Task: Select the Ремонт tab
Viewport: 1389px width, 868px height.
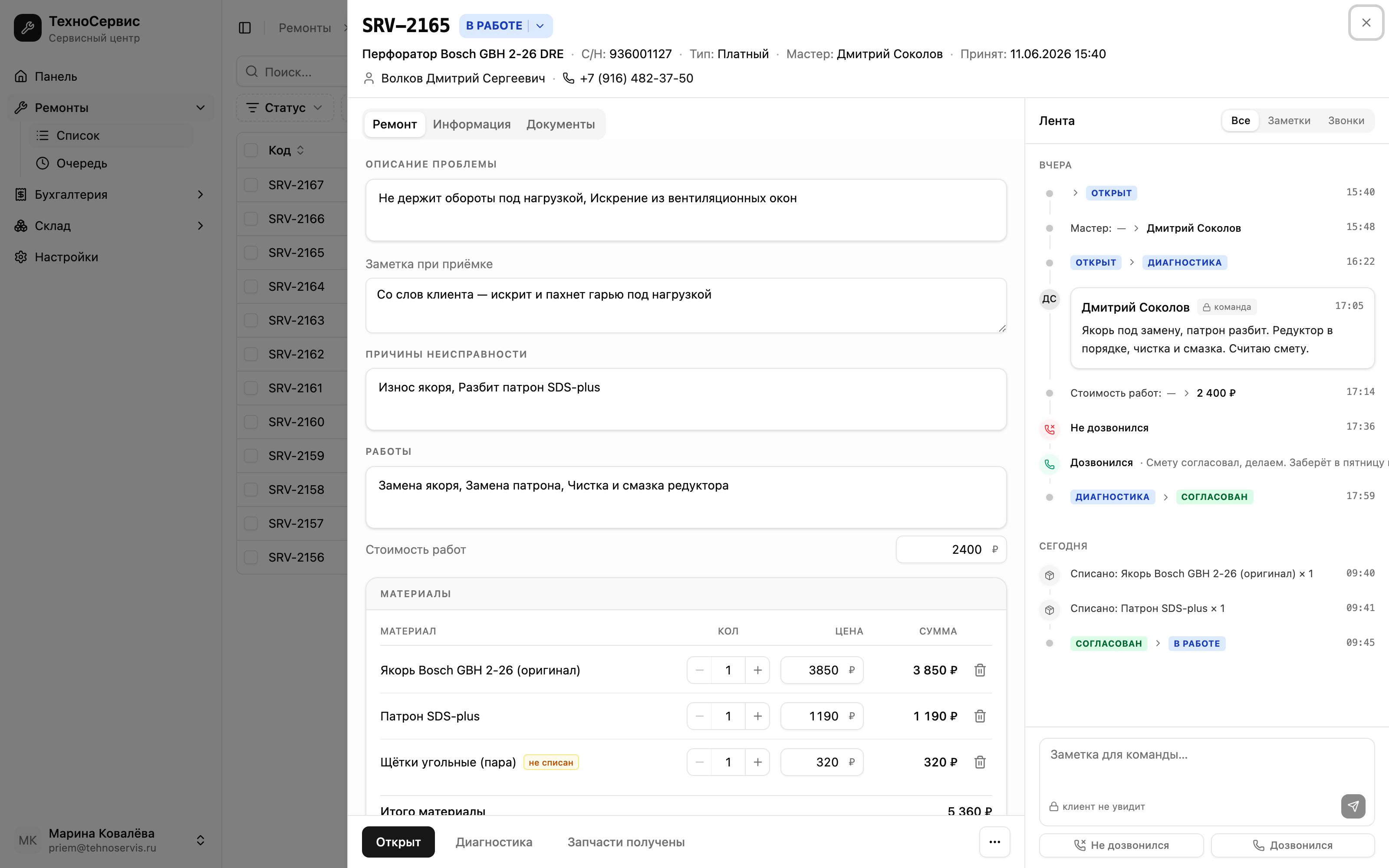Action: tap(394, 124)
